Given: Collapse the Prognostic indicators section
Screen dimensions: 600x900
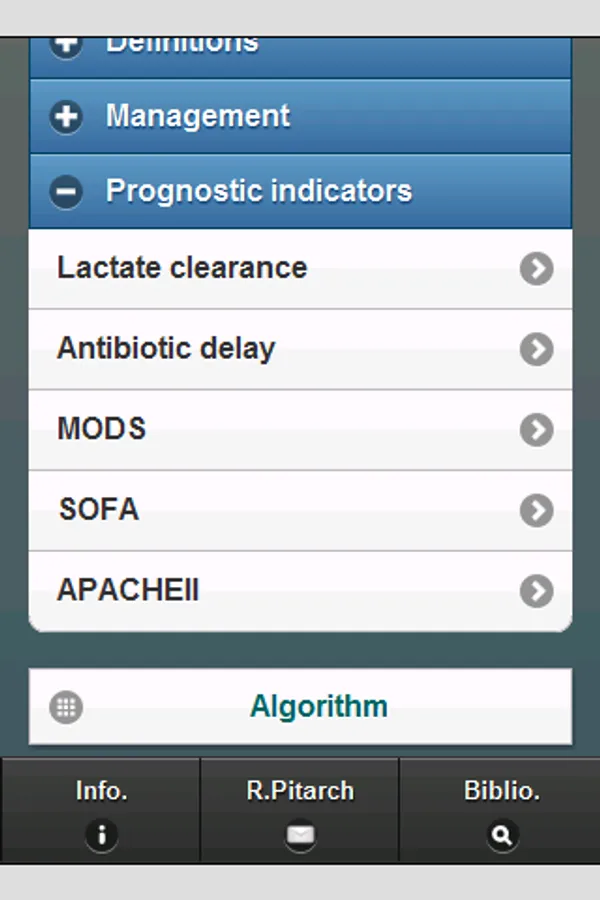Looking at the screenshot, I should pos(300,191).
